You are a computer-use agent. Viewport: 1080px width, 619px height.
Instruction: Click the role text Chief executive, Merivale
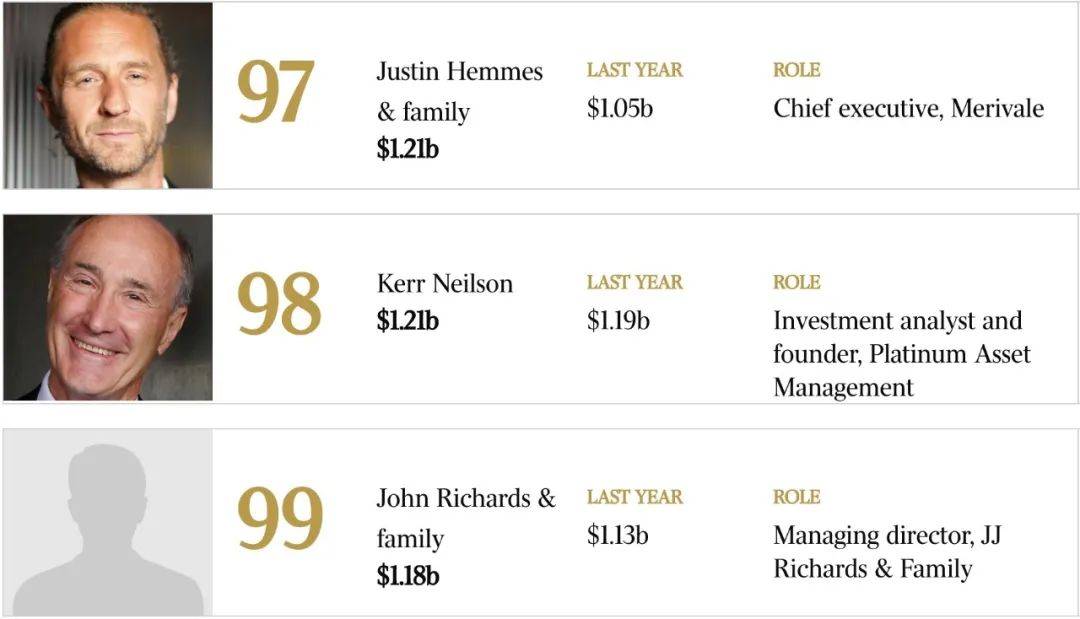tap(908, 109)
